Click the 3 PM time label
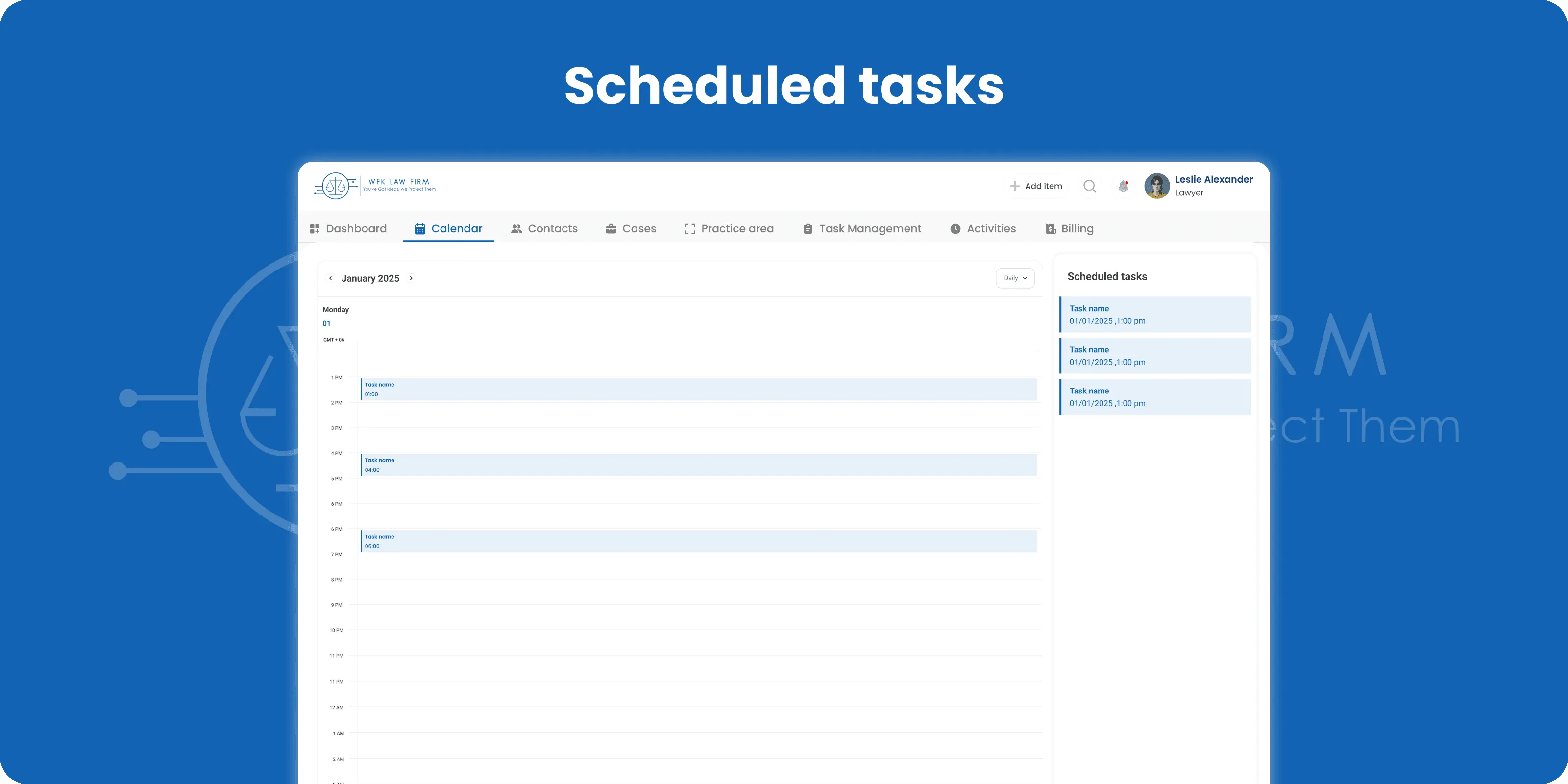The width and height of the screenshot is (1568, 784). 337,428
